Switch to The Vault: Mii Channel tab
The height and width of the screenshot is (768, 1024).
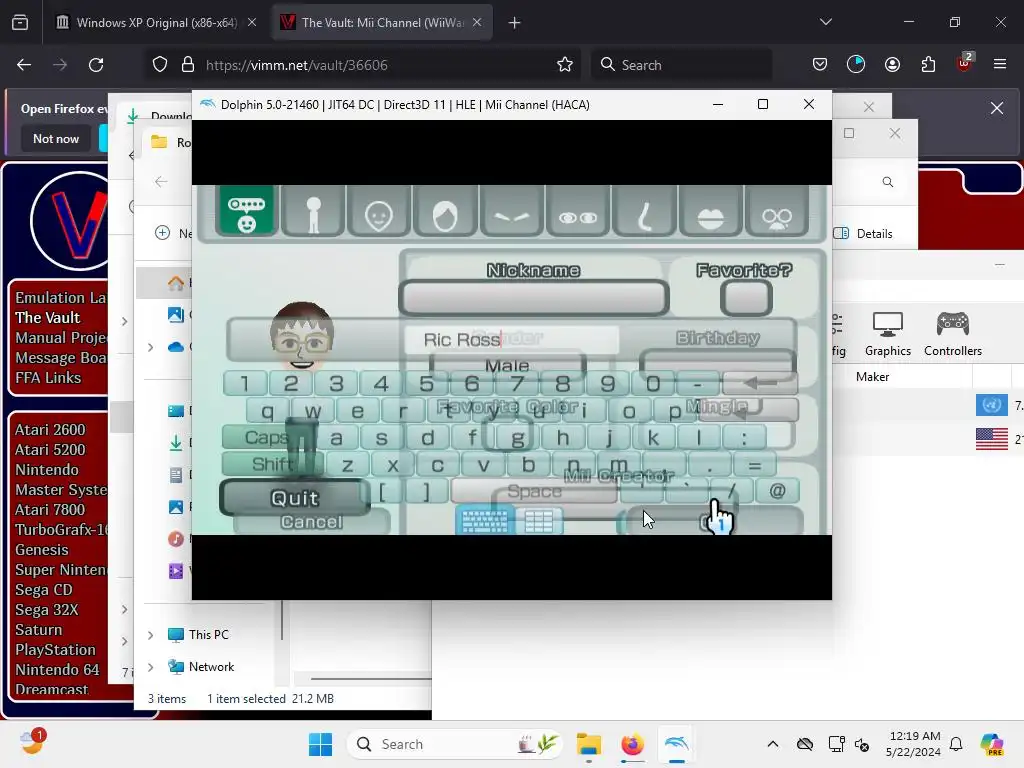coord(383,22)
